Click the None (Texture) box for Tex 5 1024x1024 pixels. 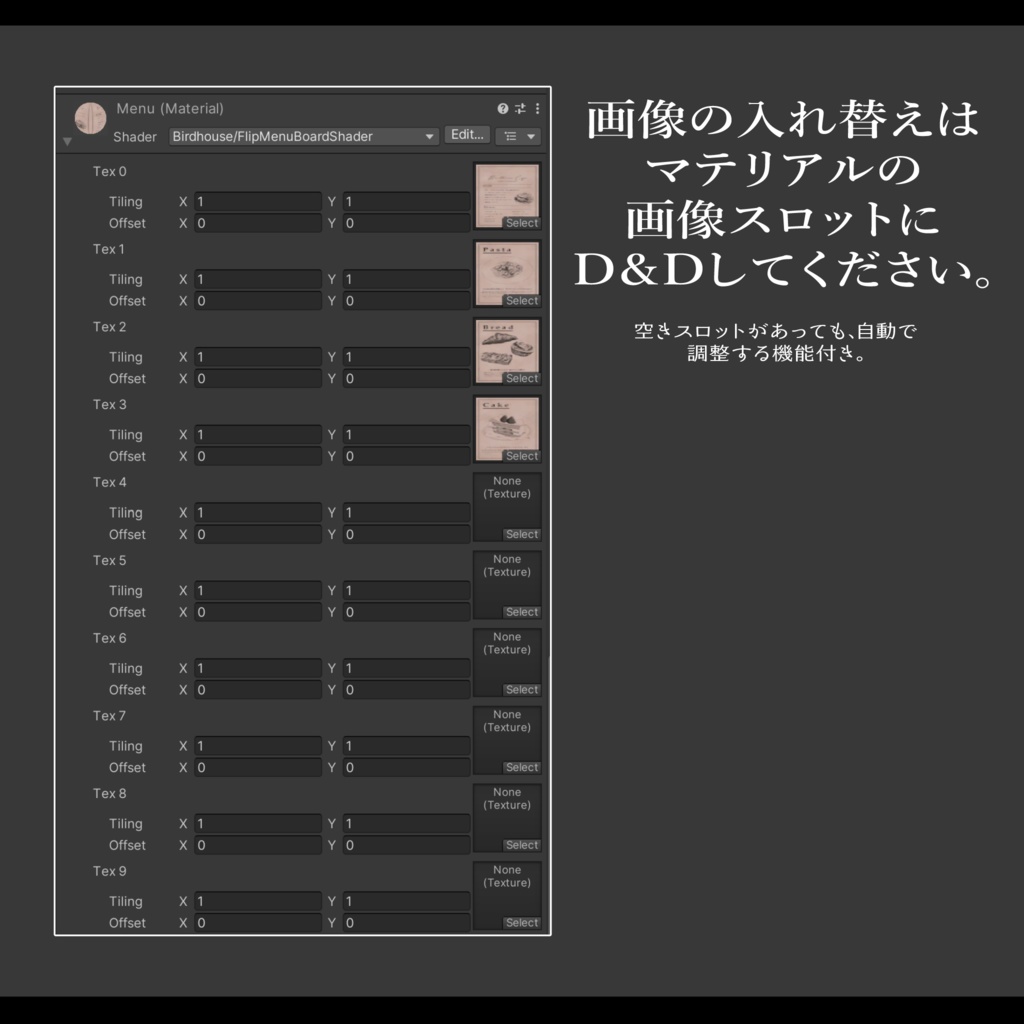click(x=507, y=584)
